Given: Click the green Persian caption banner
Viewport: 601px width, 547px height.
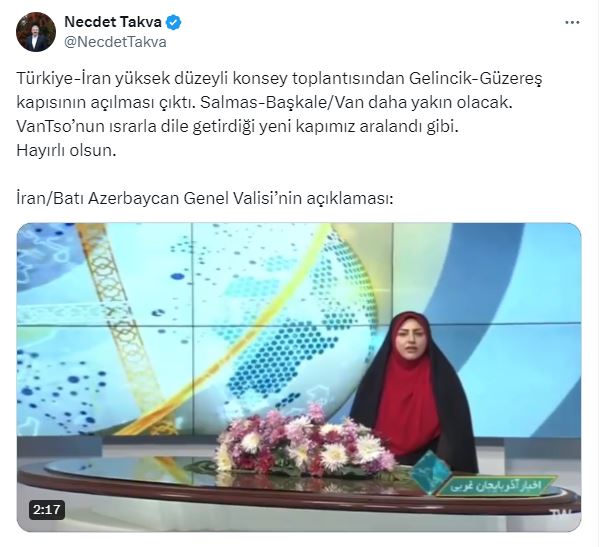Looking at the screenshot, I should point(497,486).
